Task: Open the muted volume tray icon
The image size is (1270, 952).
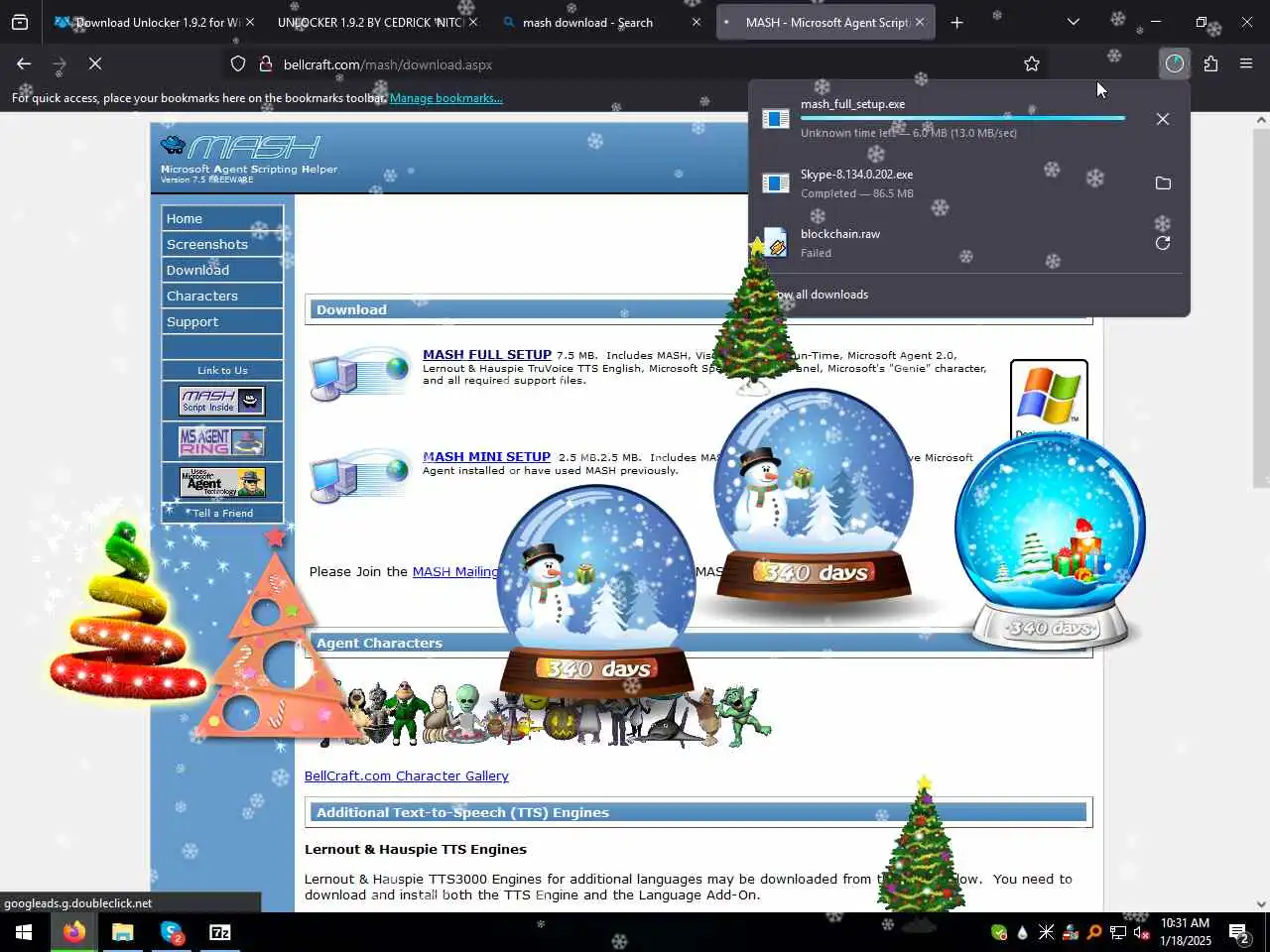Action: pos(1141,932)
